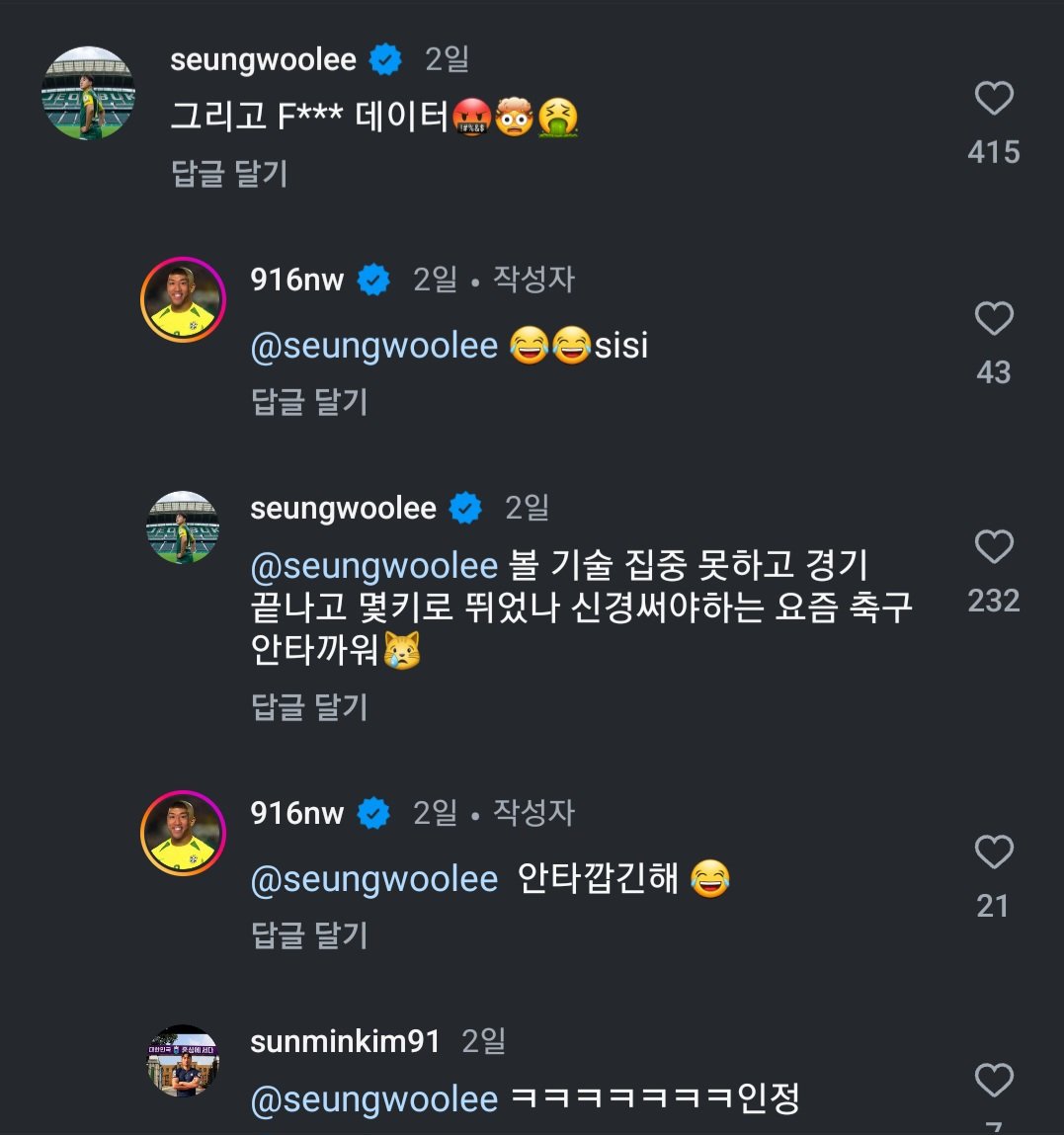Tap 답글 달기 under seungwoolee's long reply
The width and height of the screenshot is (1064, 1135).
coord(309,707)
